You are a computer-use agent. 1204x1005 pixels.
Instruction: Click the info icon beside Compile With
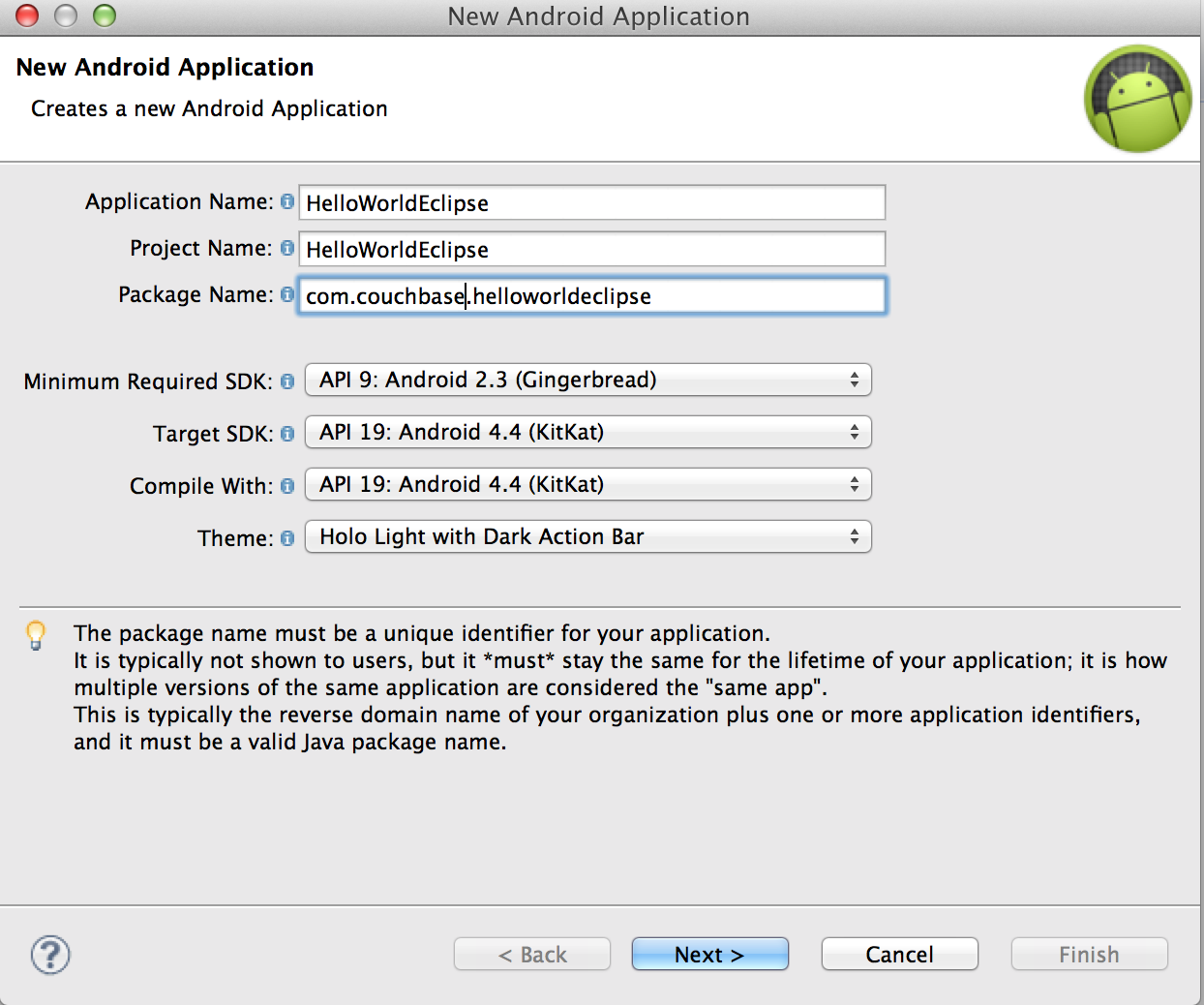click(287, 486)
